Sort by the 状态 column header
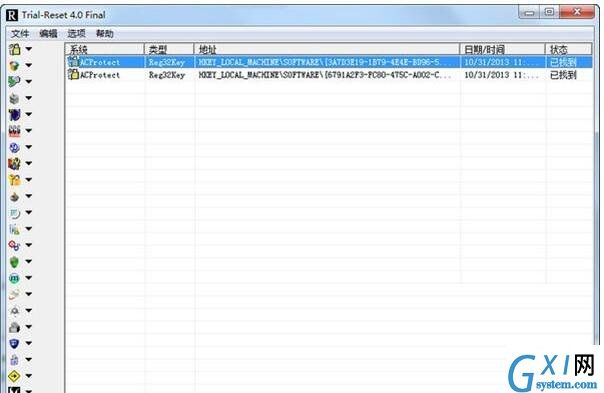This screenshot has height=393, width=604. tap(569, 49)
